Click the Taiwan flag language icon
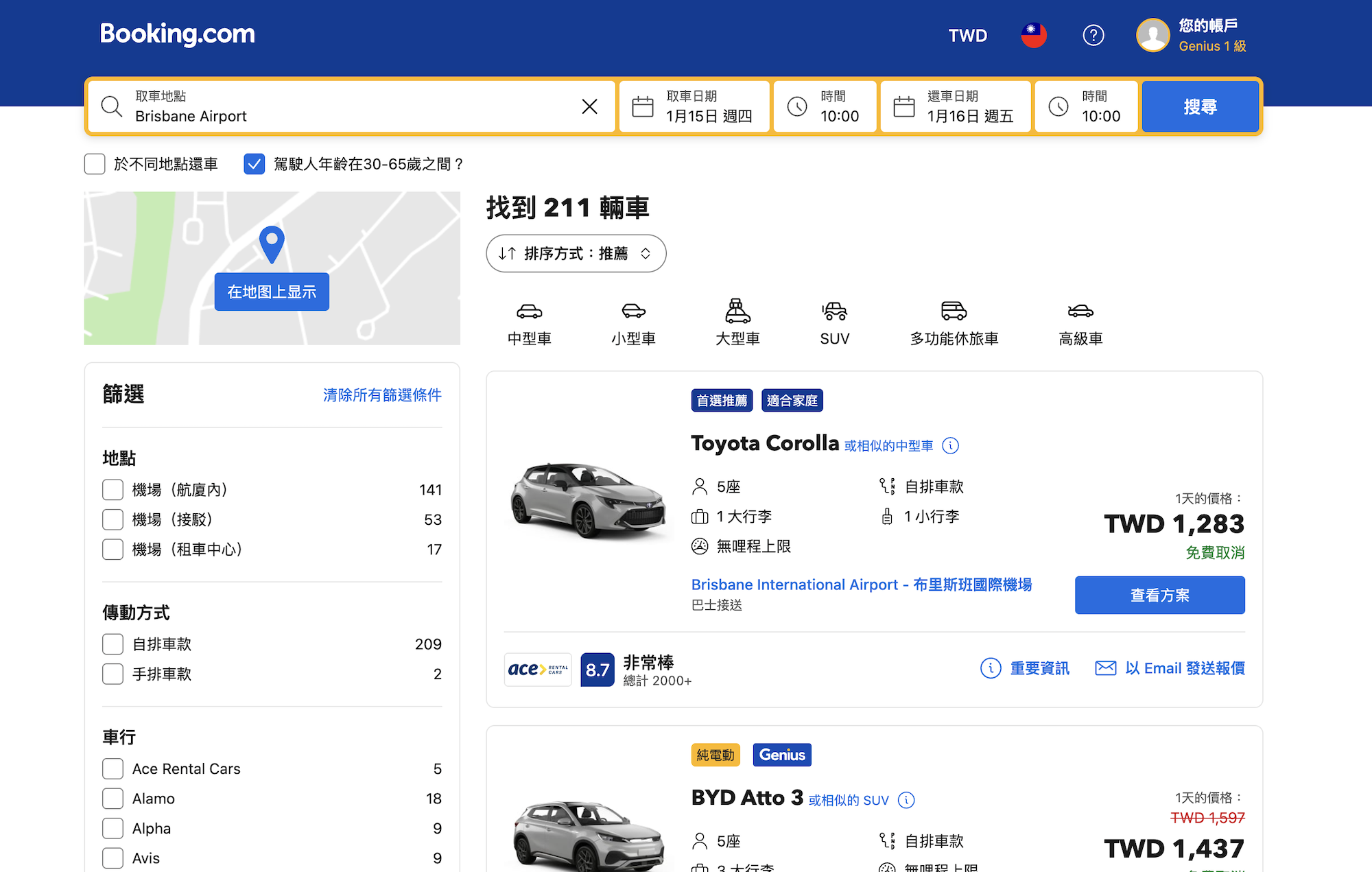1372x872 pixels. tap(1033, 35)
